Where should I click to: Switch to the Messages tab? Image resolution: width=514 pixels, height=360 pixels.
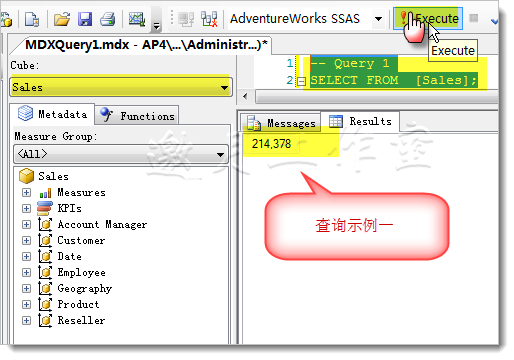(x=281, y=123)
